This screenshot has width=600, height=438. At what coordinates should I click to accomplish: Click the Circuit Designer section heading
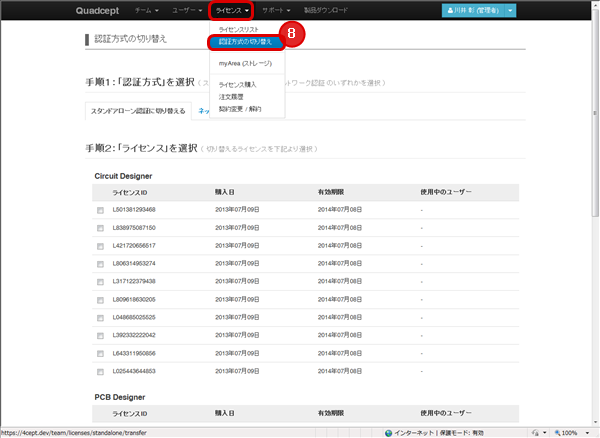click(x=123, y=176)
